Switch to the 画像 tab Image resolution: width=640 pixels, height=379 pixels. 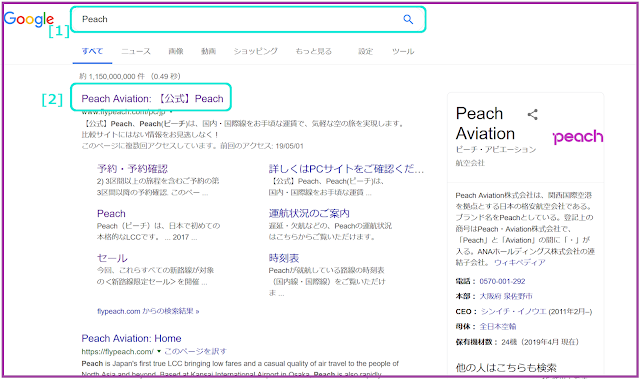tap(176, 51)
